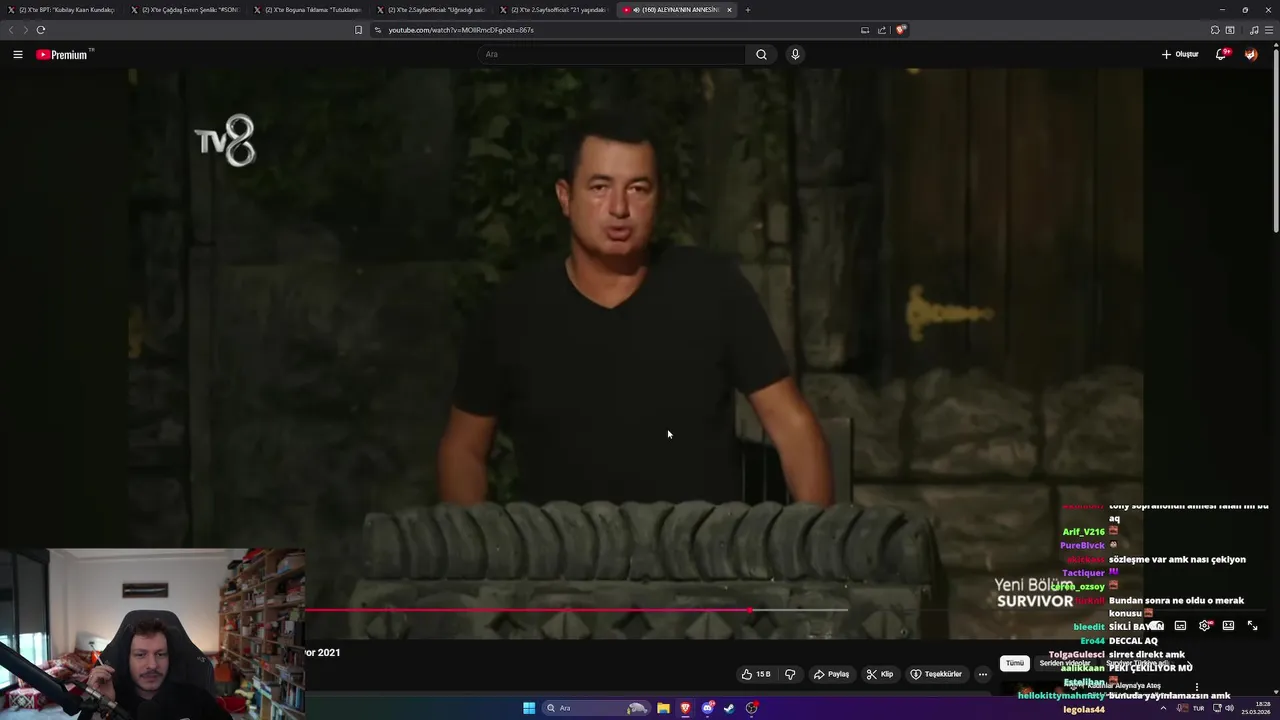Screen dimensions: 1280x720
Task: Switch to the 'Uğradığı saldırı' 2.Sayfaofficial tab
Action: pyautogui.click(x=432, y=10)
